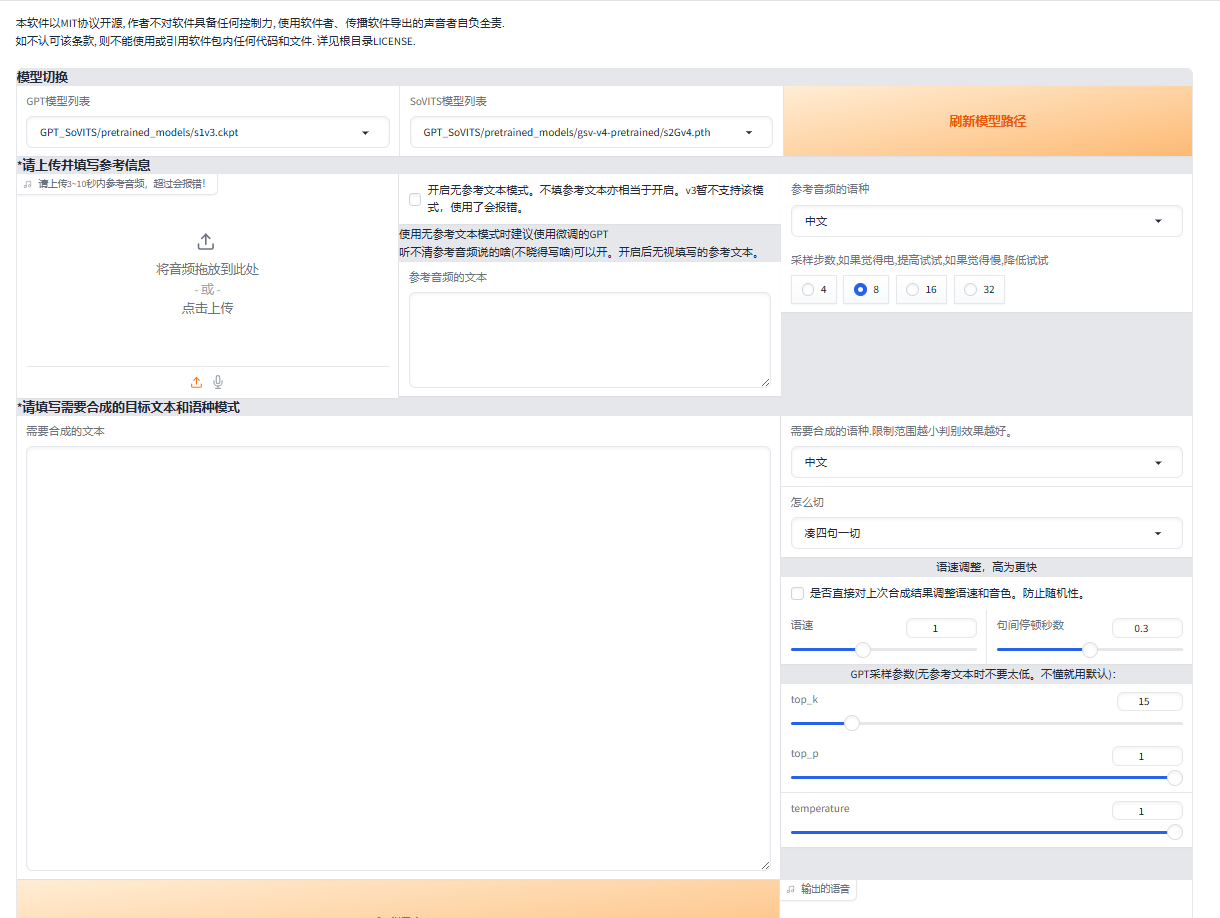Viewport: 1220px width, 918px height.
Task: Check 是否直接对上次合成结果调整语速和音色
Action: [797, 593]
